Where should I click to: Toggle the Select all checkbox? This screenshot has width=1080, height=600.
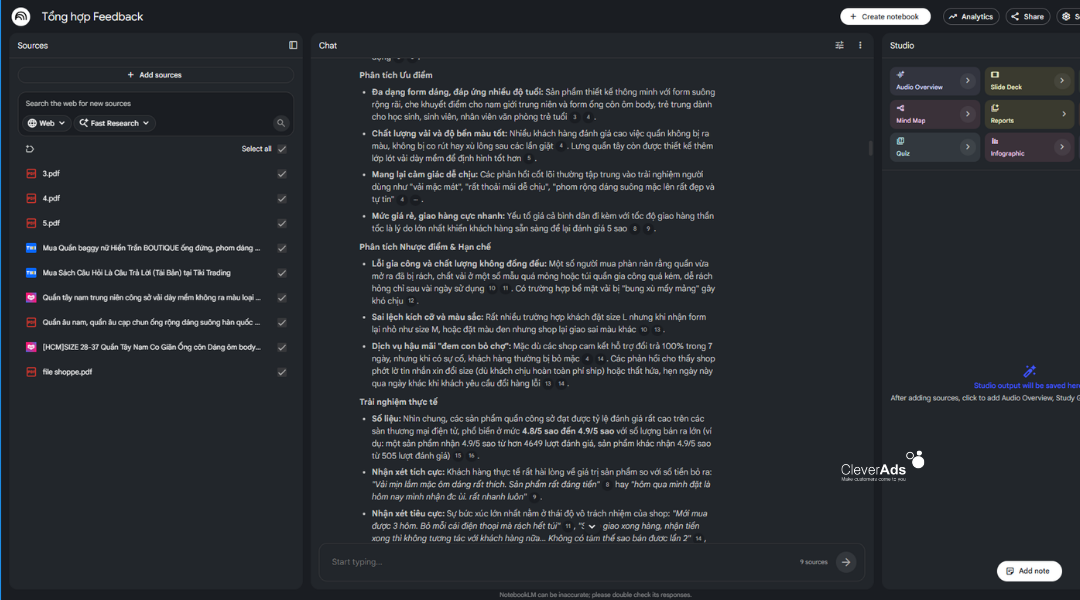(x=282, y=149)
